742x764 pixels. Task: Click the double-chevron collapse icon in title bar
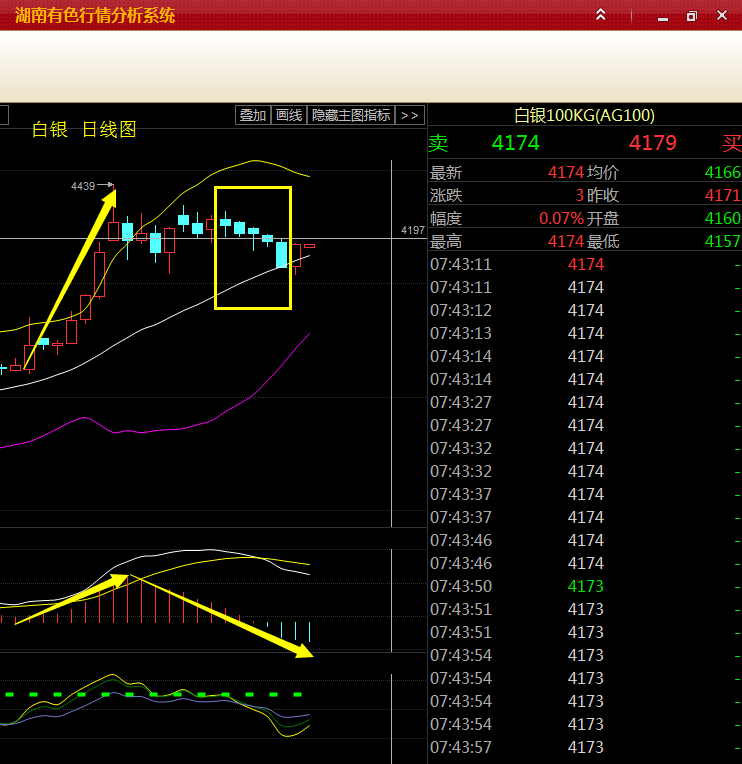601,15
